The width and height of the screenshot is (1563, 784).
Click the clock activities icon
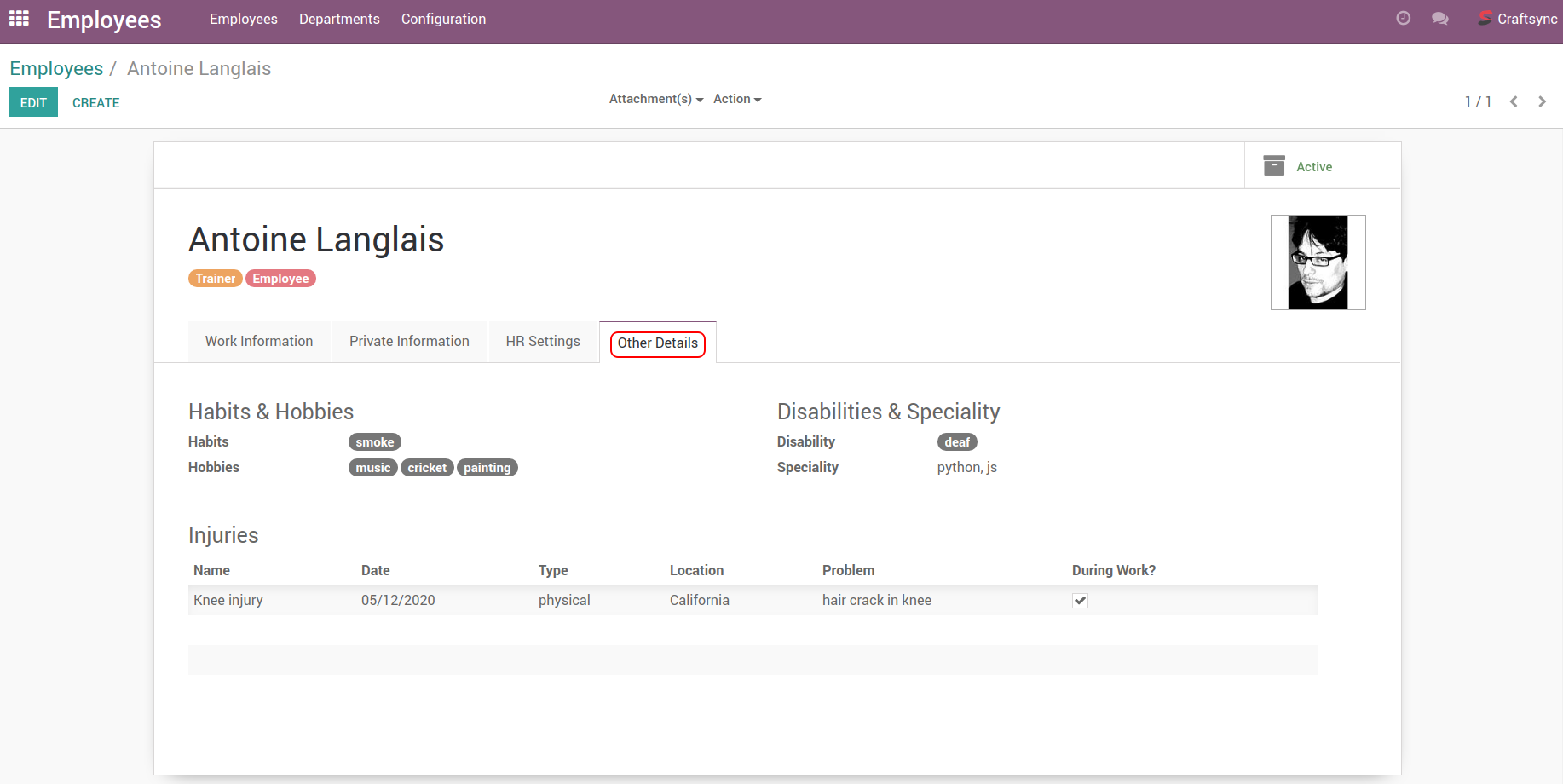1403,19
